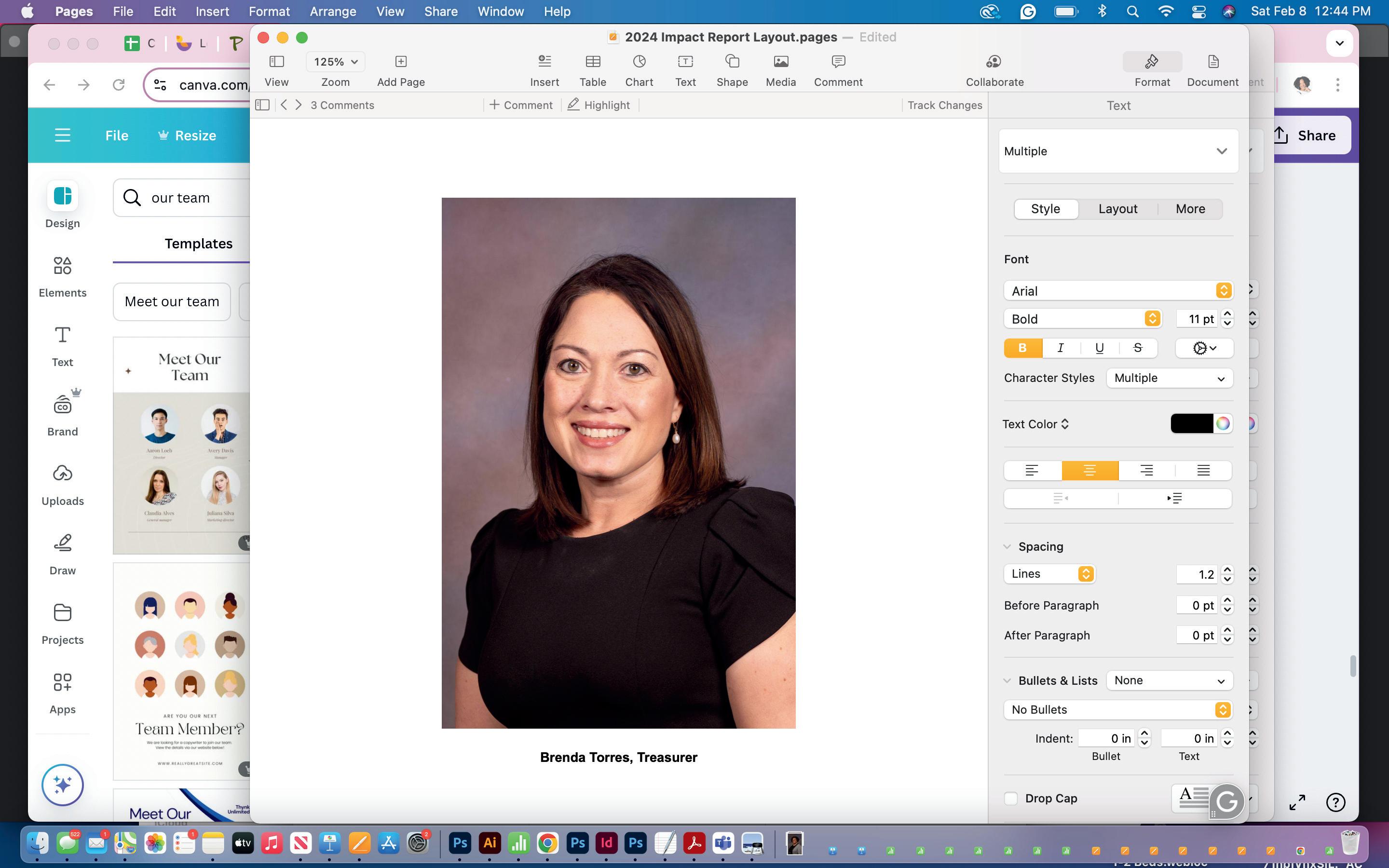Toggle the Bold formatting button
The image size is (1389, 868).
[x=1022, y=348]
